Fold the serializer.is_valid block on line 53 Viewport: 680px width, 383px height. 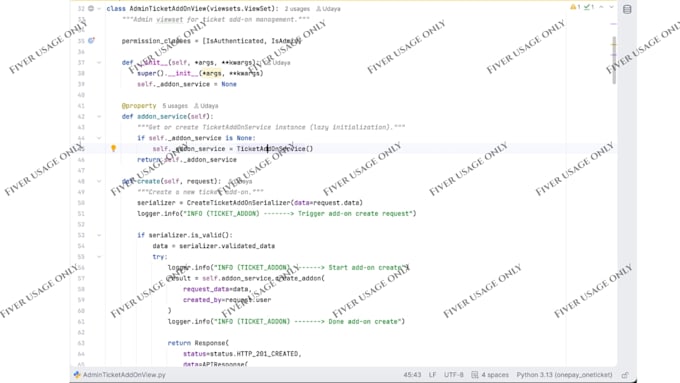(99, 235)
